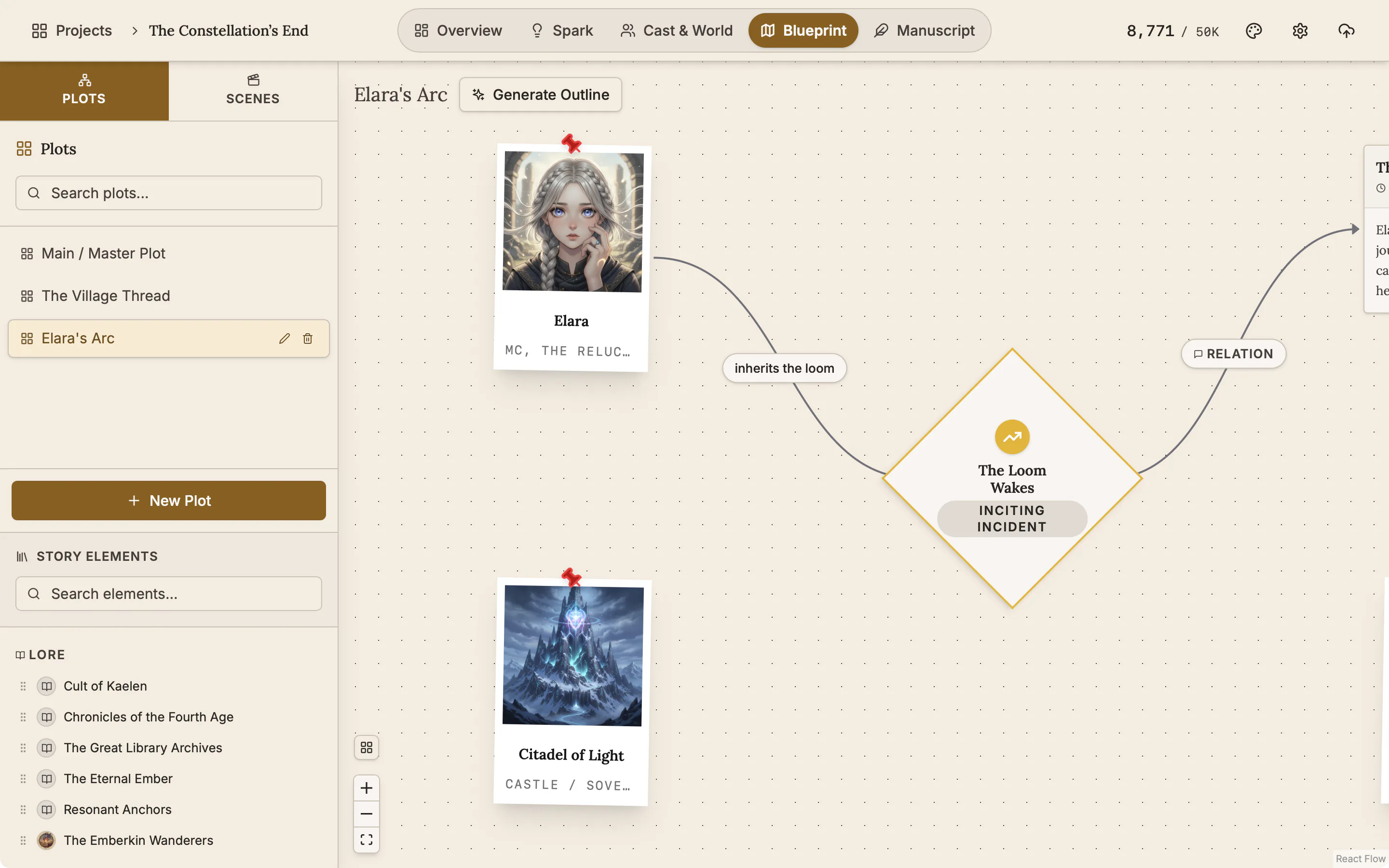Open the Spark tab
The image size is (1389, 868).
562,30
